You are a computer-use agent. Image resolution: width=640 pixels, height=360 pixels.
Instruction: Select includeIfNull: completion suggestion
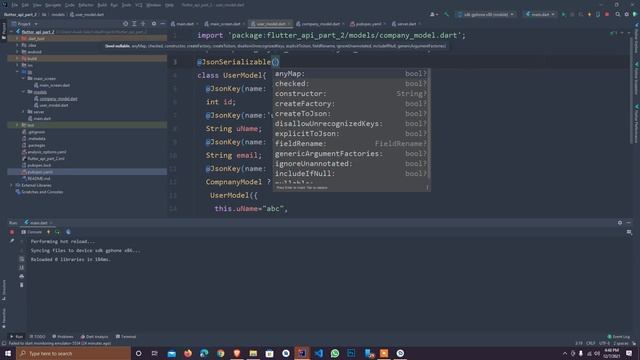pyautogui.click(x=351, y=173)
